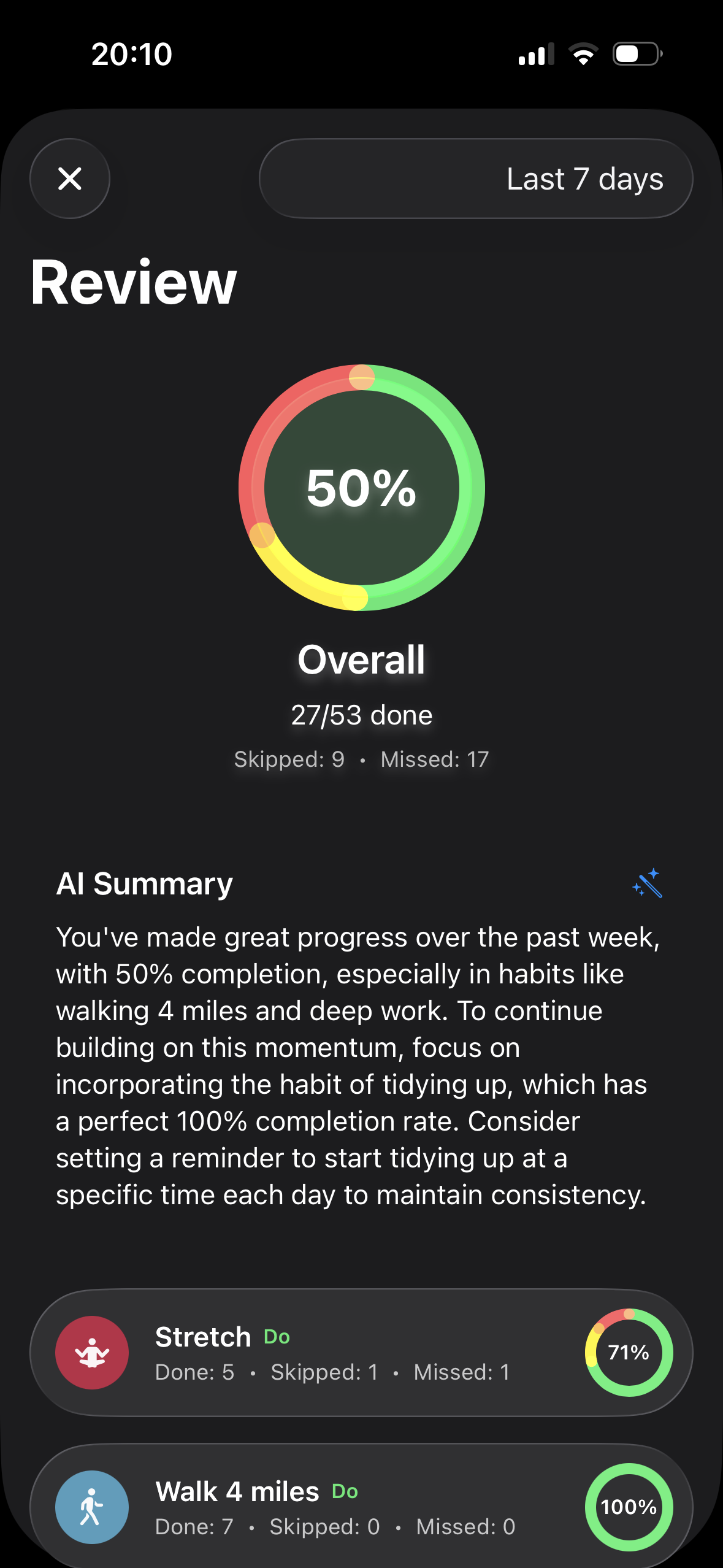The image size is (723, 1568).
Task: Tap the 100% Walk progress ring
Action: (629, 1507)
